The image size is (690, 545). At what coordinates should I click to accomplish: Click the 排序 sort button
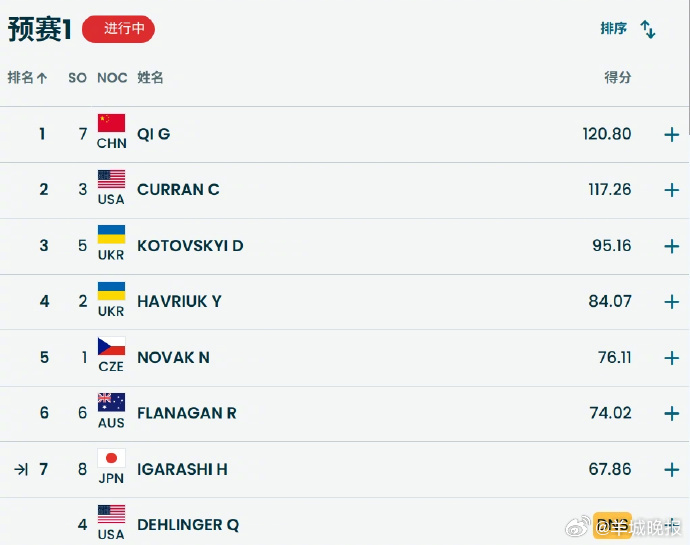pyautogui.click(x=613, y=29)
